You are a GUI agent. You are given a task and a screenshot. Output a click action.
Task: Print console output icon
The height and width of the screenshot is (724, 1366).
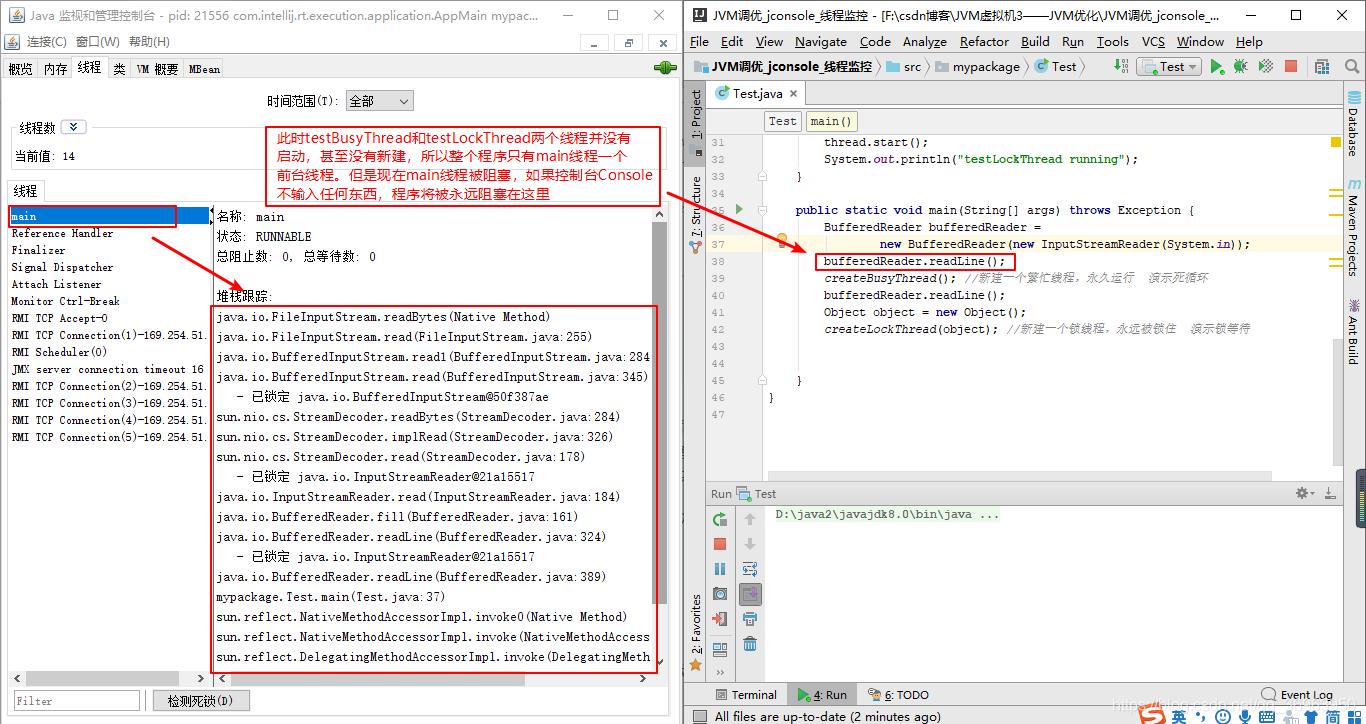click(750, 619)
